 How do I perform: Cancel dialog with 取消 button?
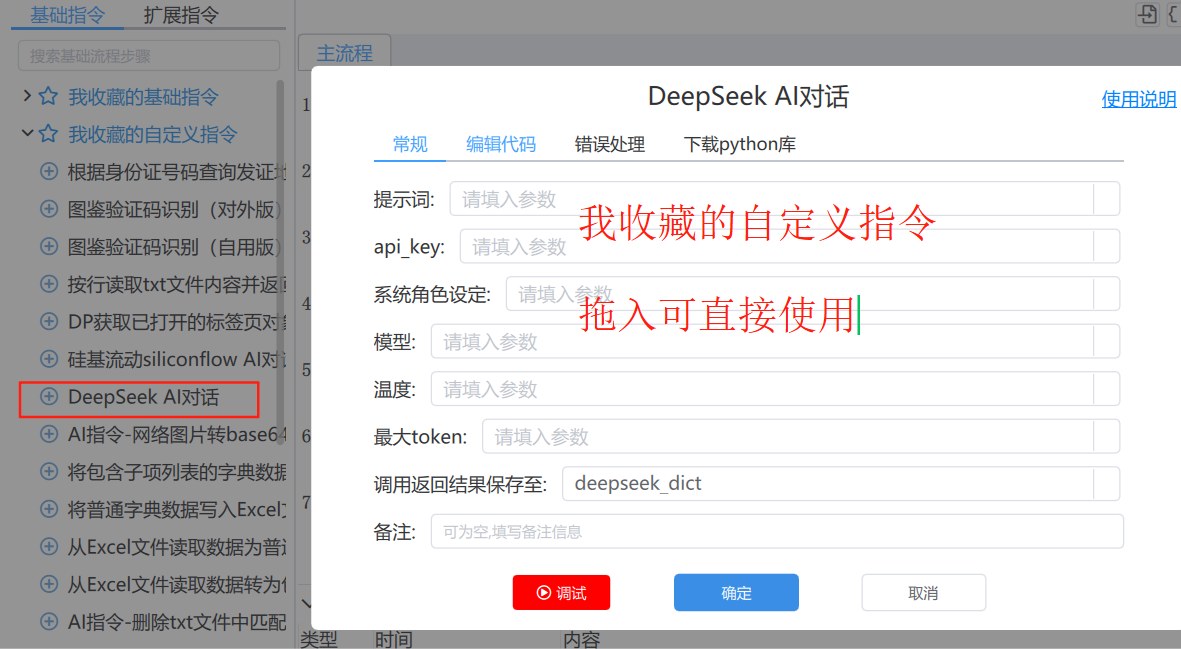point(923,593)
